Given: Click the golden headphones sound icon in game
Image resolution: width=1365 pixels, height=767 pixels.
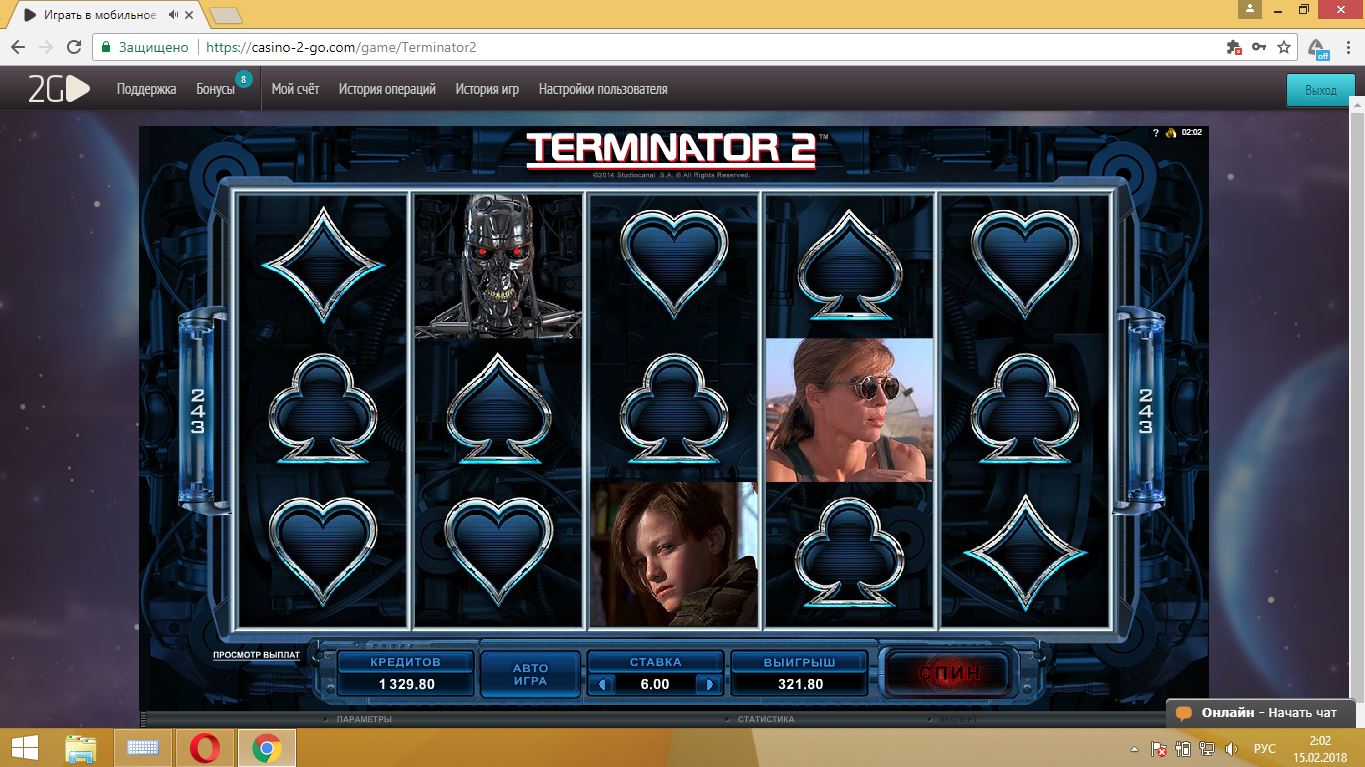Looking at the screenshot, I should (x=1170, y=132).
